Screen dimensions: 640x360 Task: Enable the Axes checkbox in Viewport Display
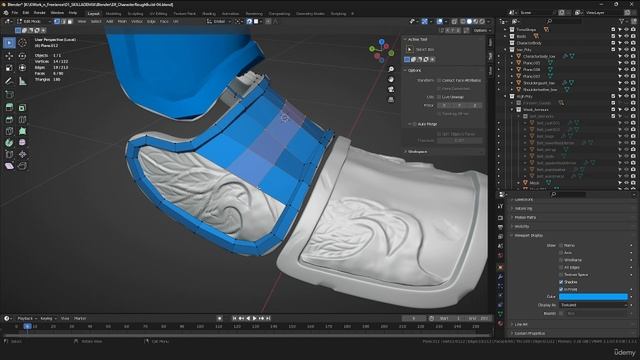tap(561, 253)
